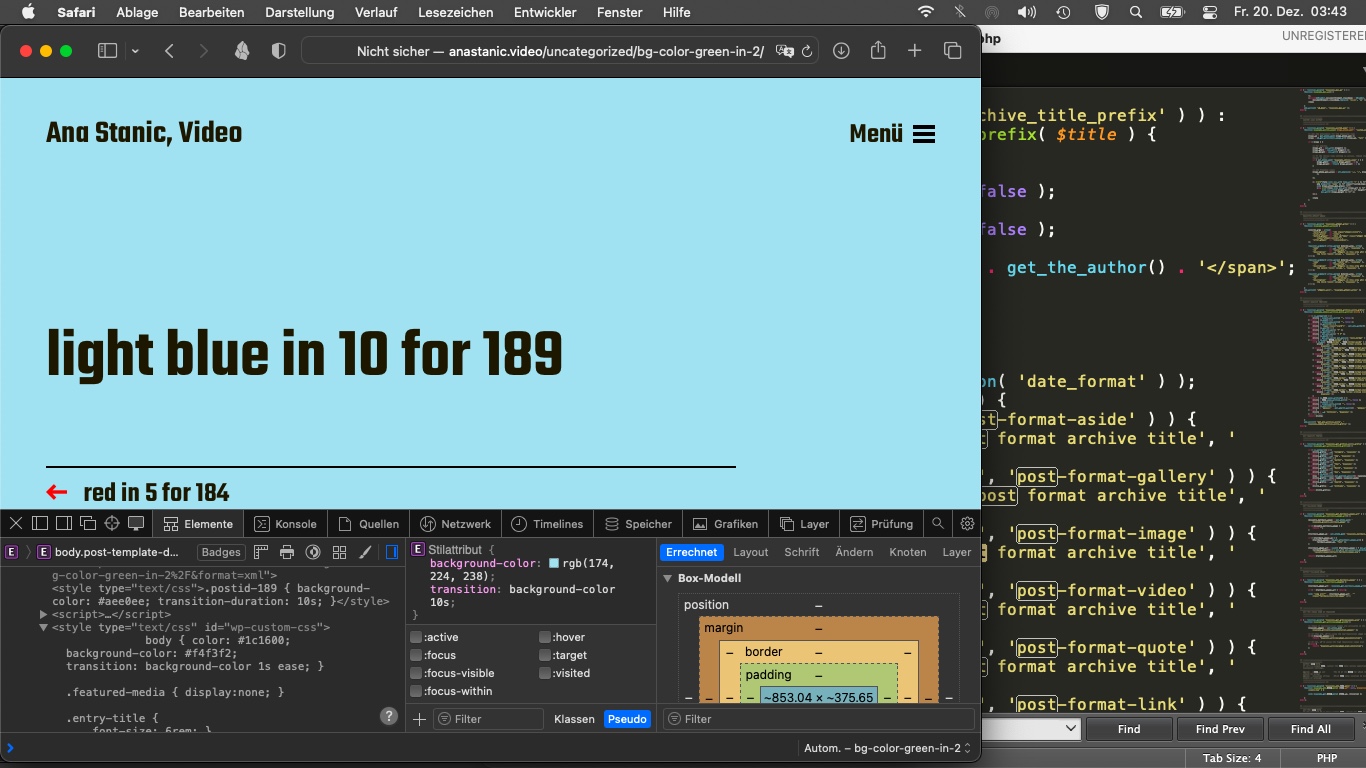The width and height of the screenshot is (1366, 768).
Task: Go back to the previous page in Safari
Action: tap(169, 51)
